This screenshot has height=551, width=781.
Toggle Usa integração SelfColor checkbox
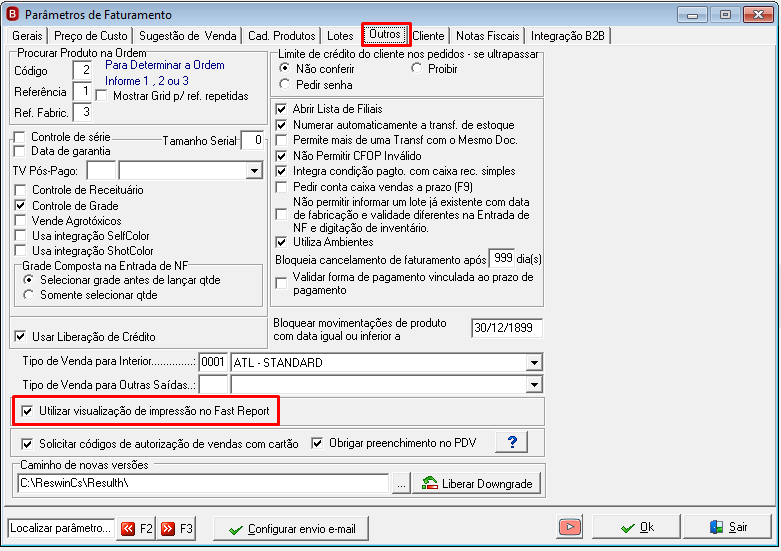[x=20, y=236]
